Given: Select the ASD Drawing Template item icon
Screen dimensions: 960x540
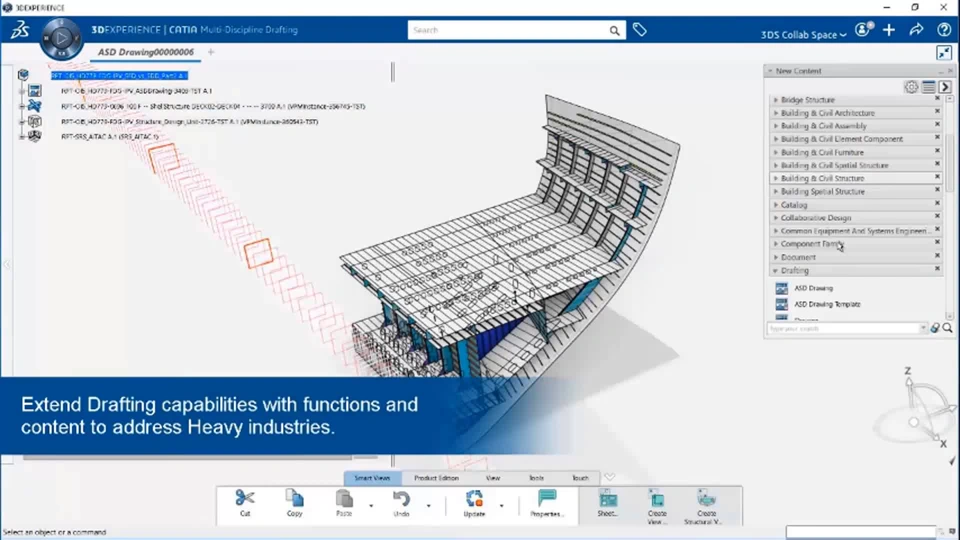Looking at the screenshot, I should (782, 304).
